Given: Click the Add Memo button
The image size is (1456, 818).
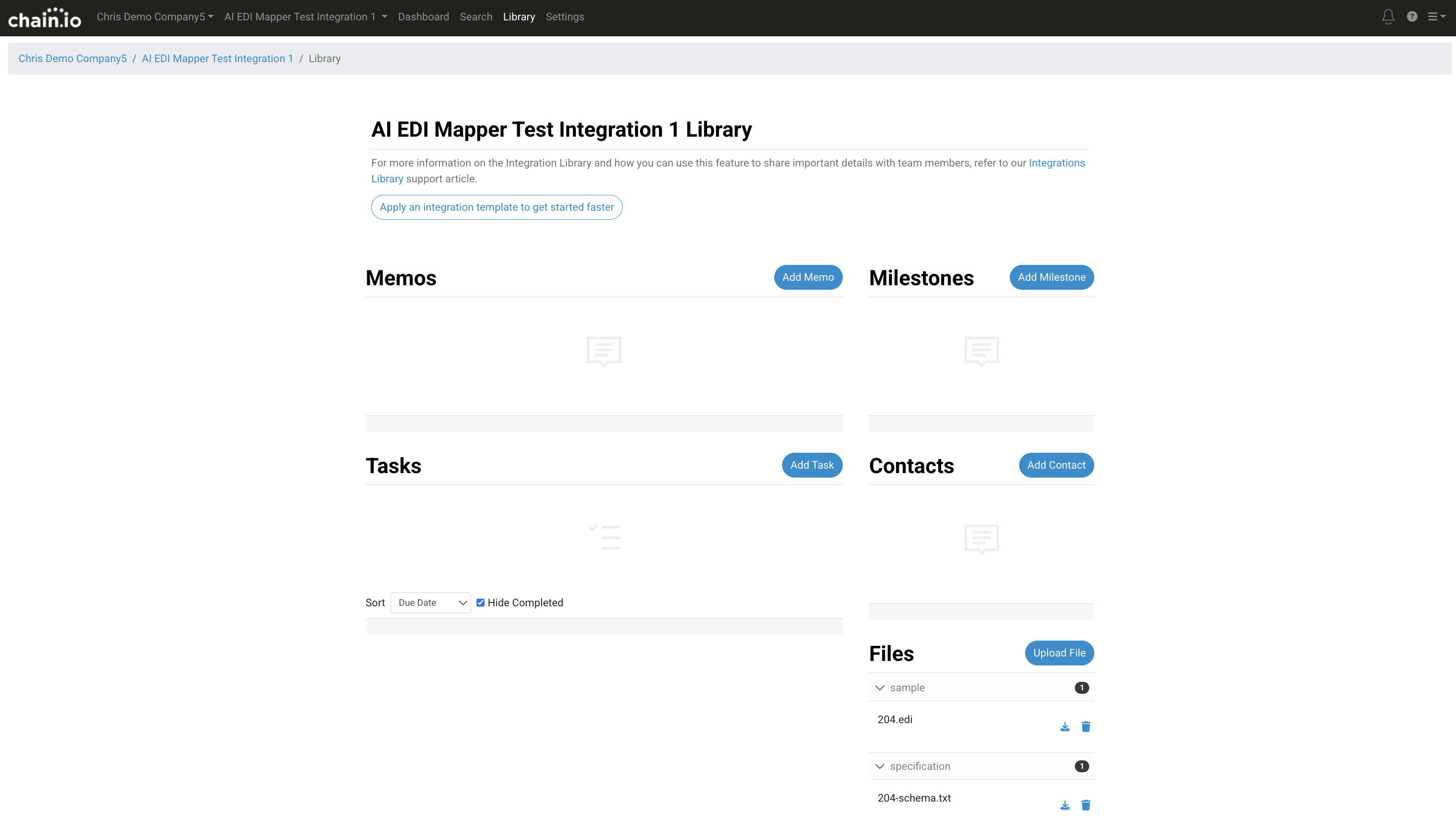Looking at the screenshot, I should point(807,277).
